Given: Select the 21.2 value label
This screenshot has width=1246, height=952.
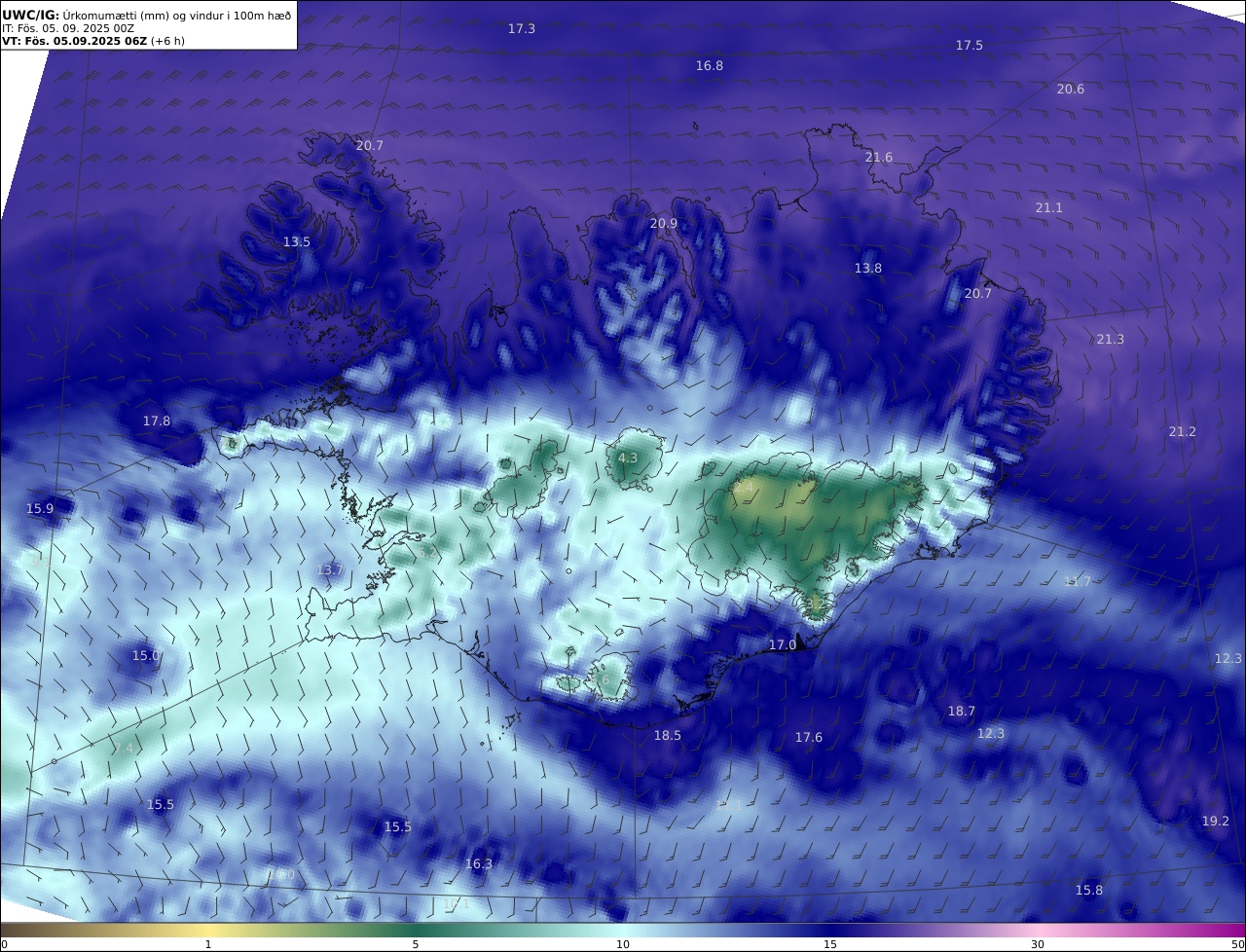Looking at the screenshot, I should pos(1183,432).
